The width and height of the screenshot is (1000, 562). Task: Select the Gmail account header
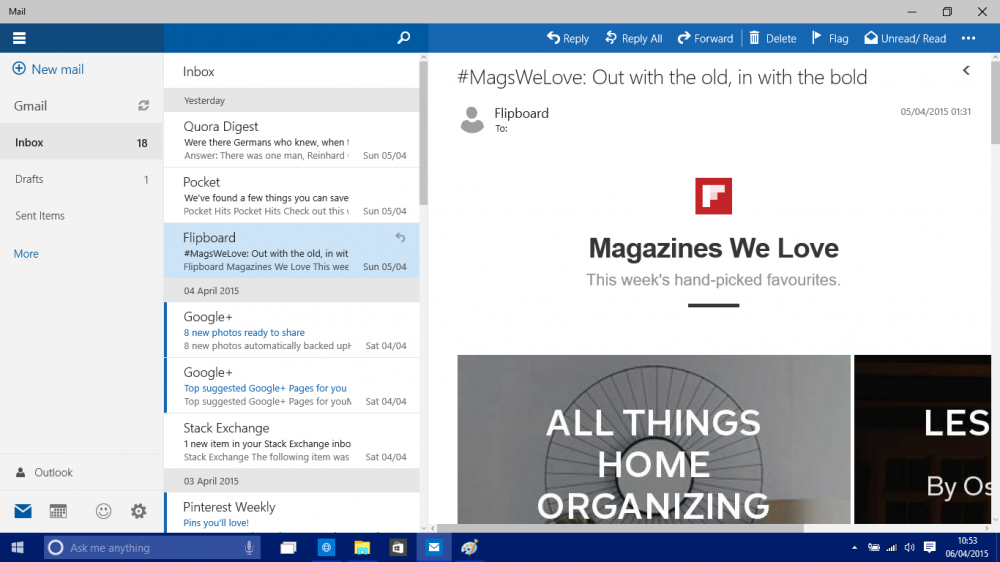31,106
